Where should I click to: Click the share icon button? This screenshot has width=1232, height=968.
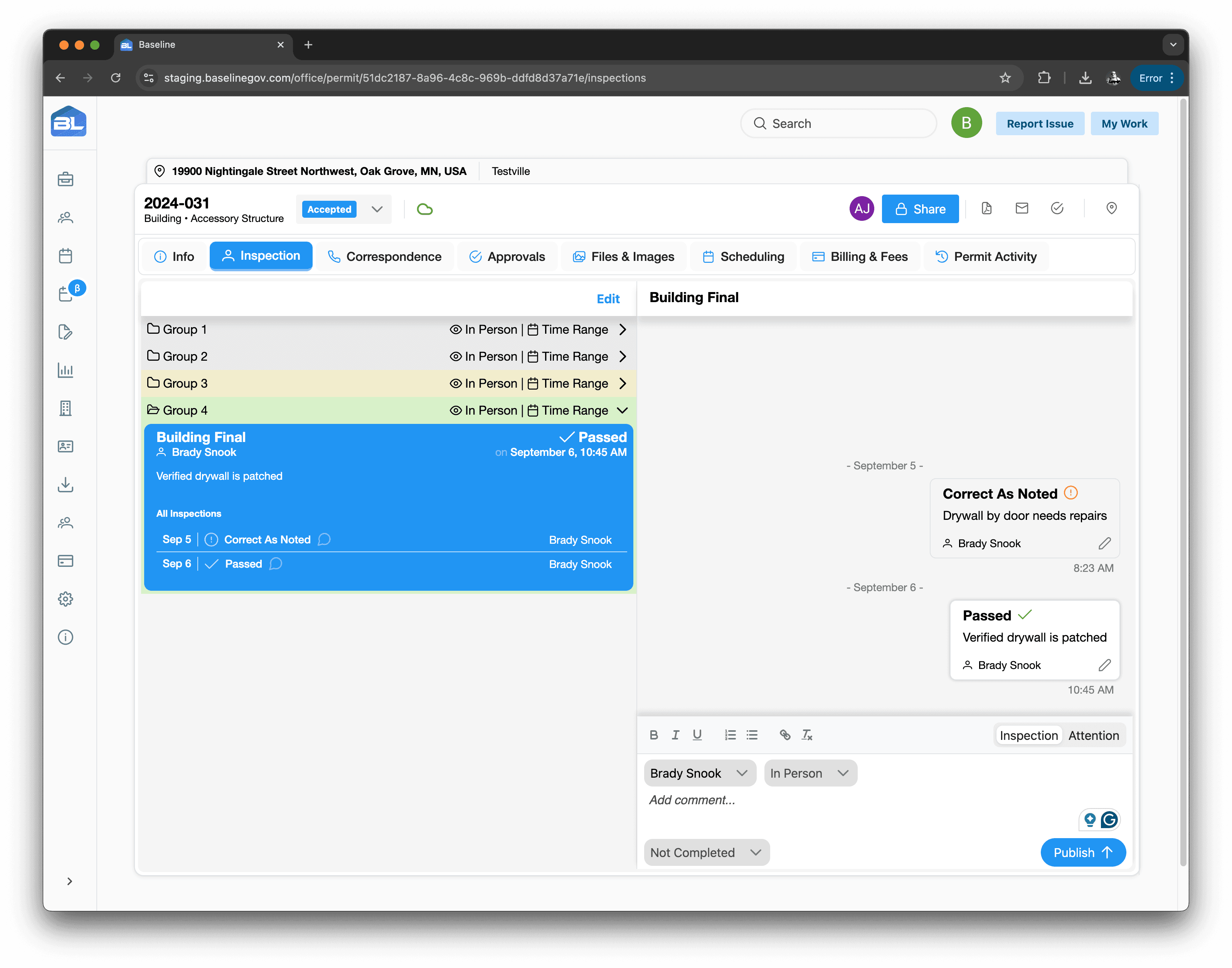(920, 209)
